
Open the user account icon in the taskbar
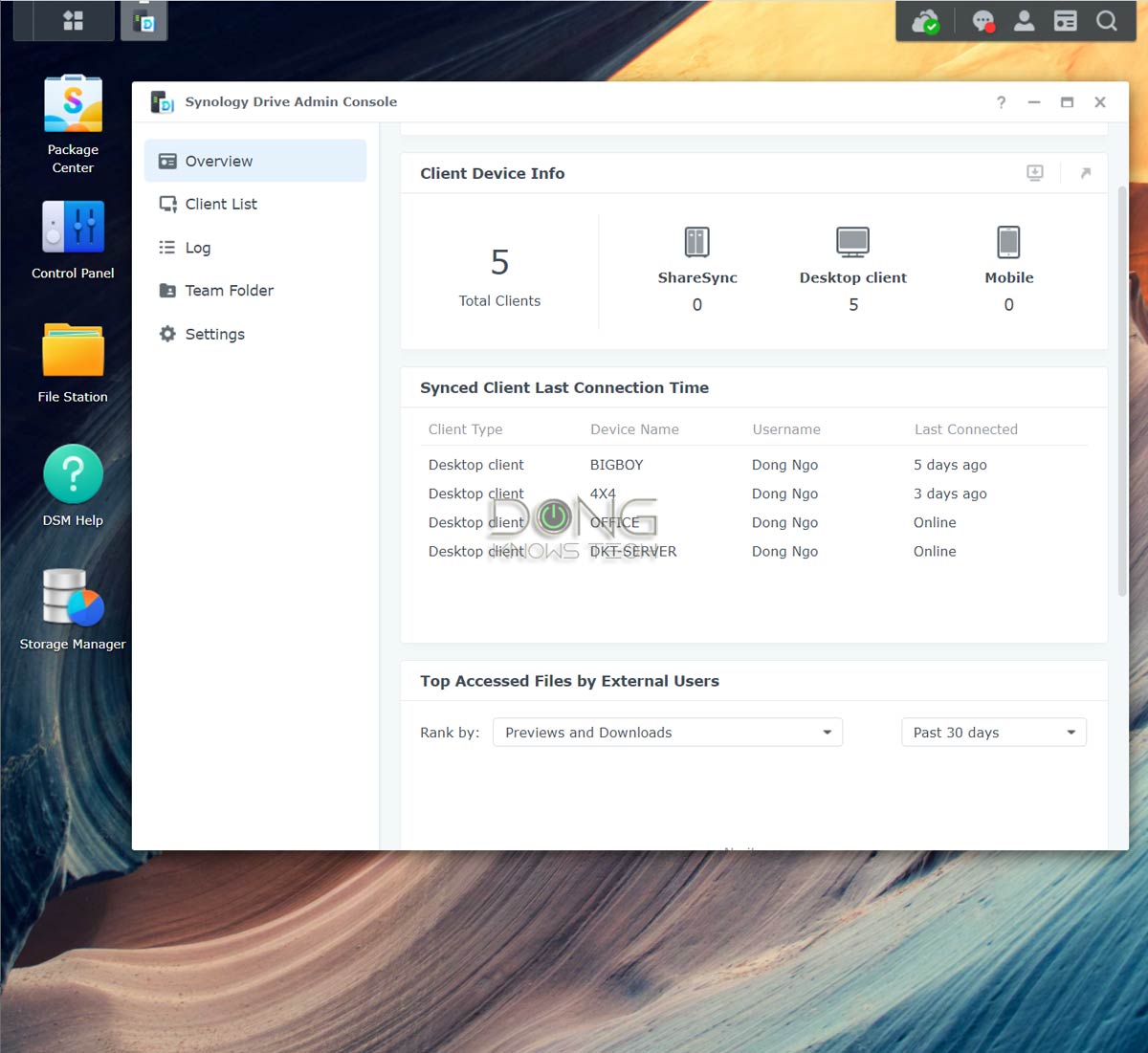pos(1024,20)
